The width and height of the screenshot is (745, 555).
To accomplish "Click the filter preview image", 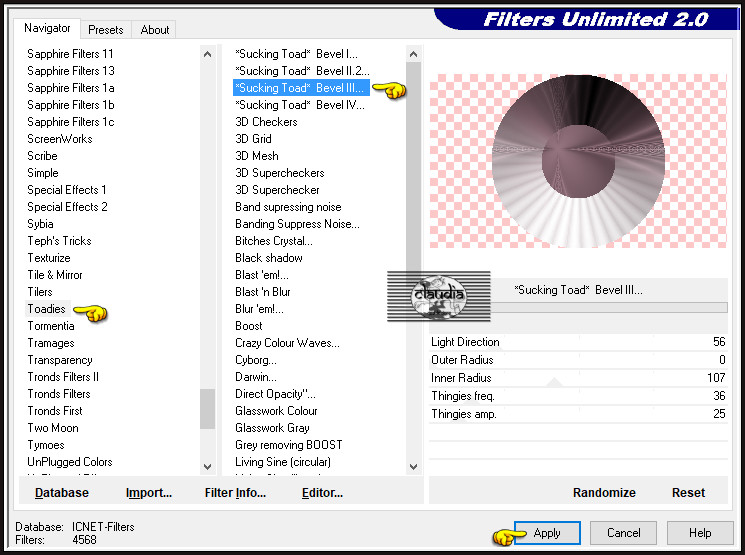I will click(578, 161).
